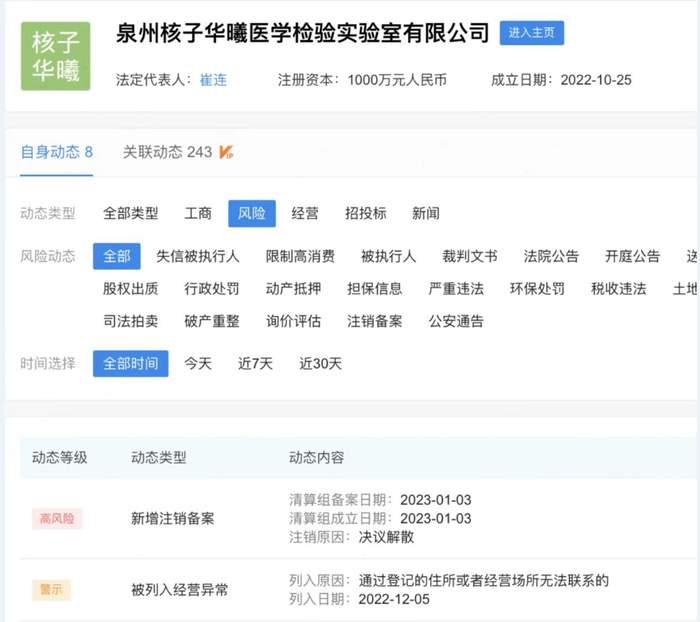Viewport: 700px width, 622px height.
Task: Click 动态等级 column header
Action: coord(59,457)
